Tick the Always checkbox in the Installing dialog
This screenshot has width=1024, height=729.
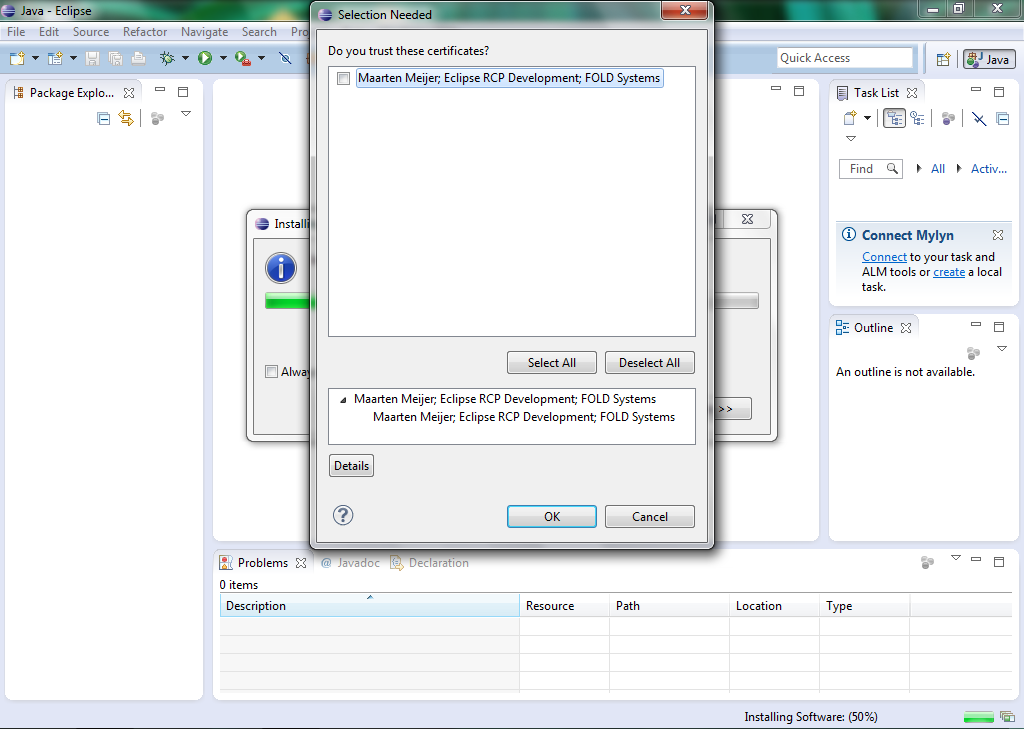pos(271,372)
